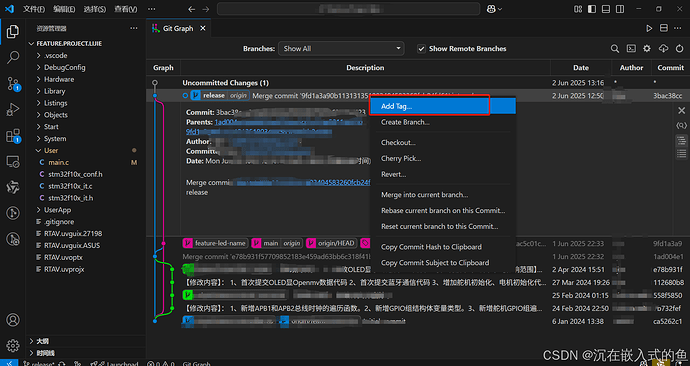The height and width of the screenshot is (366, 690).
Task: Open the Search view in activity bar
Action: 13,57
